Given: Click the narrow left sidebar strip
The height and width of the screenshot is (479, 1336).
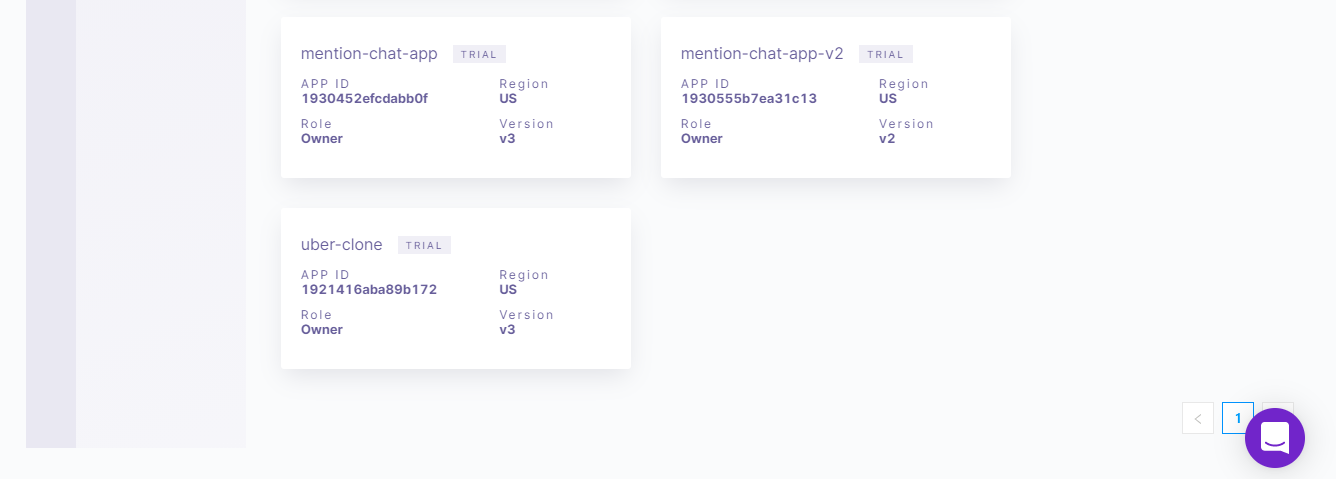Looking at the screenshot, I should [51, 224].
